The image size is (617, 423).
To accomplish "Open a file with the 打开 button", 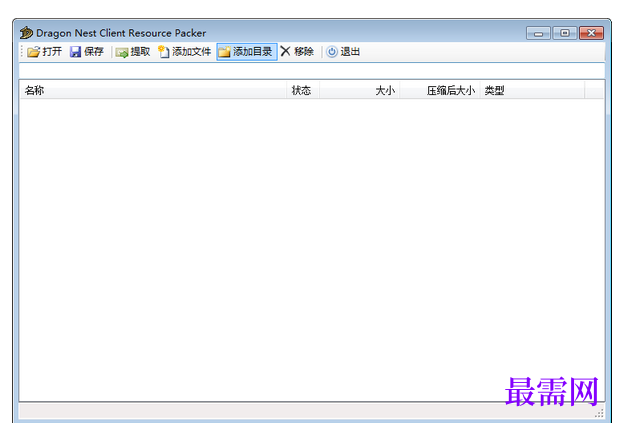I will [44, 52].
